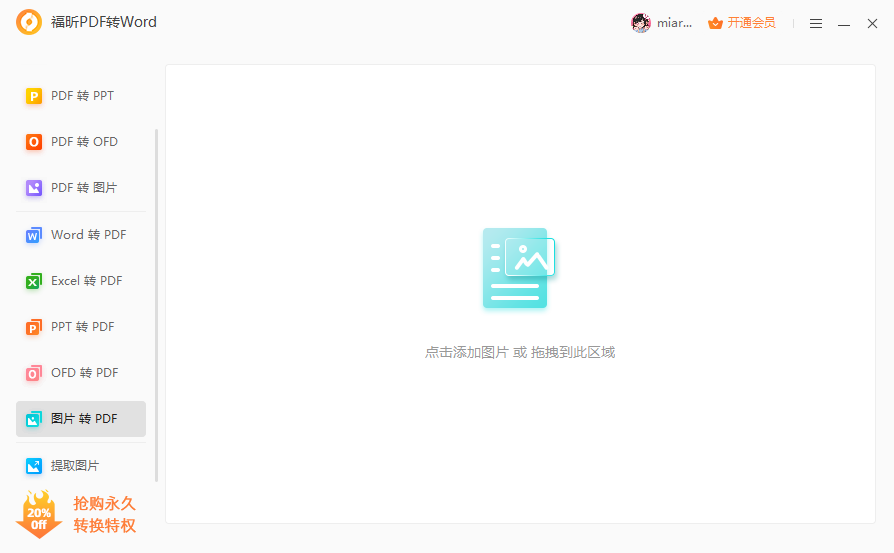Click the 图片 转 PDF teal icon
894x553 pixels.
(x=34, y=419)
